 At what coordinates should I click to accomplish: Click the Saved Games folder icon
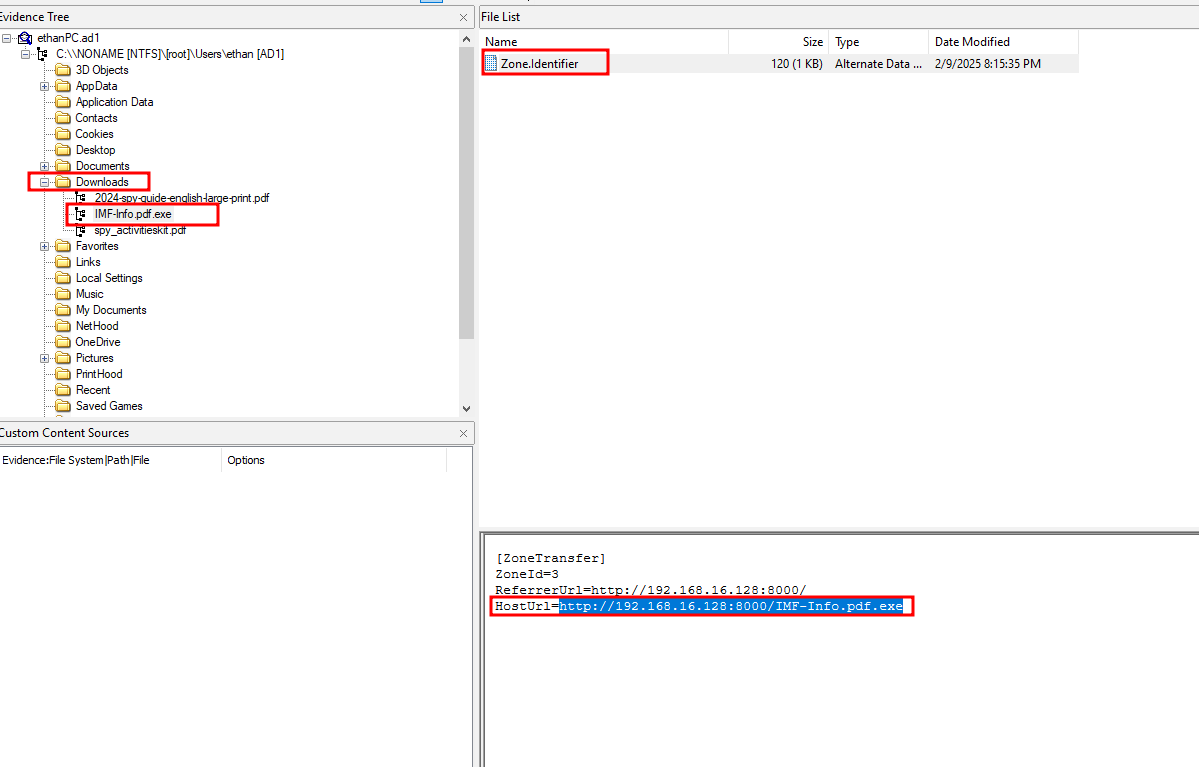click(x=63, y=406)
